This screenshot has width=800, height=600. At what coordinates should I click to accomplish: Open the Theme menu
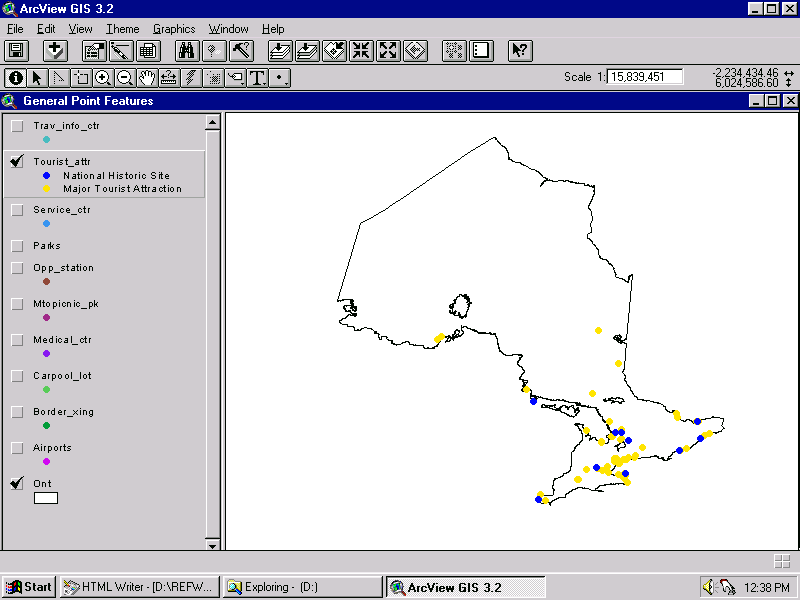click(122, 29)
